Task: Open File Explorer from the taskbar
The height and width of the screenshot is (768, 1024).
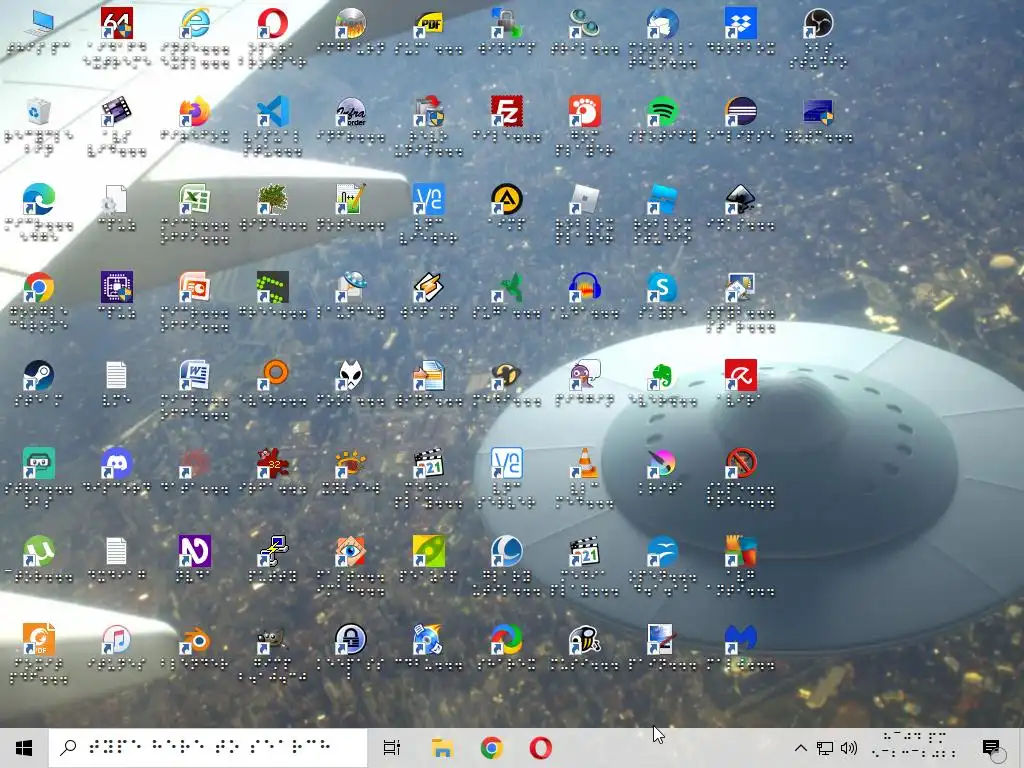Action: click(x=442, y=748)
